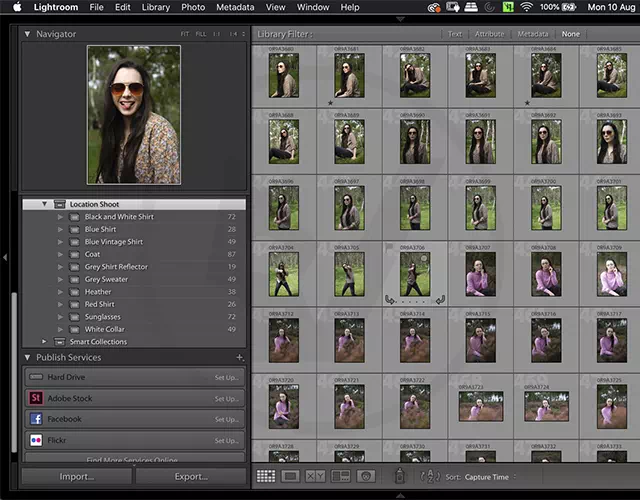Open People face view icon
Screen dimensions: 640x500
pyautogui.click(x=366, y=476)
